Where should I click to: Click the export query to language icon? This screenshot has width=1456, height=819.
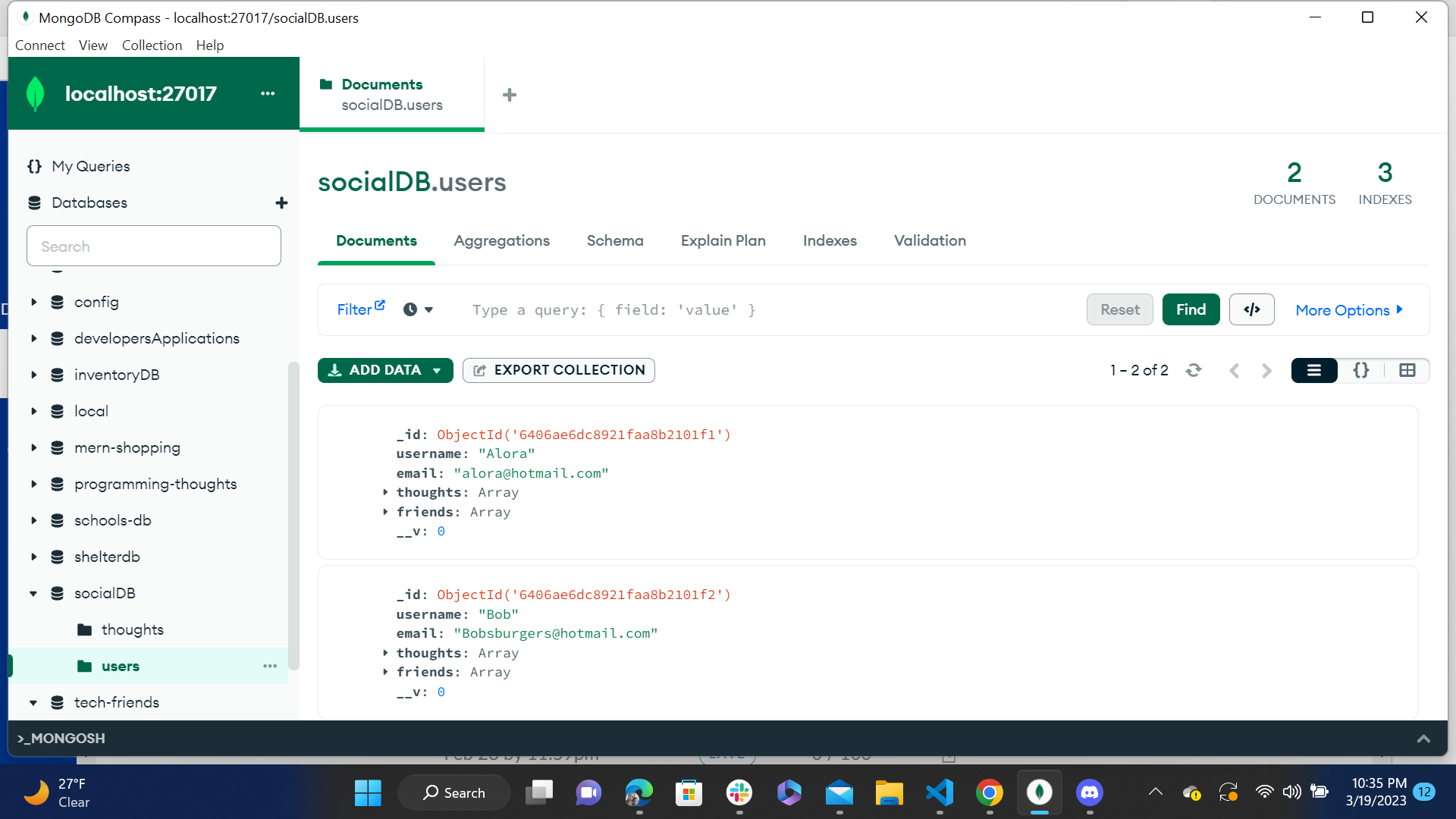(1251, 309)
